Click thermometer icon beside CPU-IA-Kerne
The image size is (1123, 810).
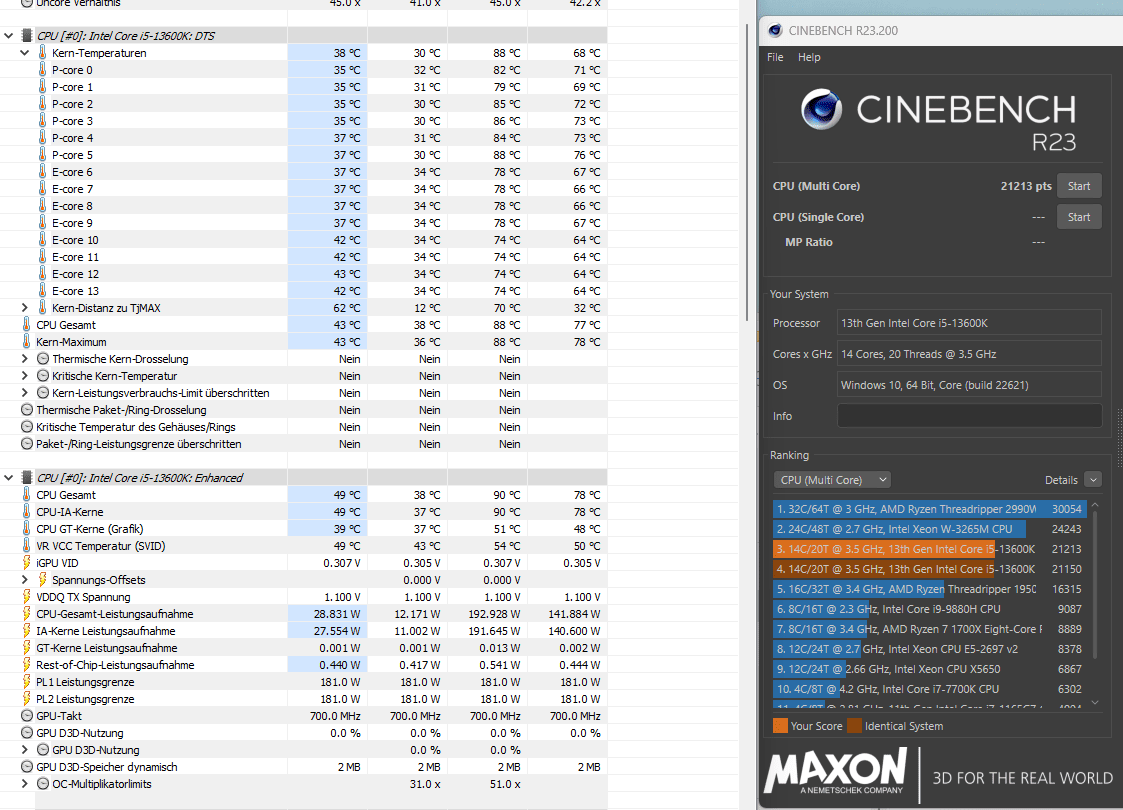pos(26,512)
